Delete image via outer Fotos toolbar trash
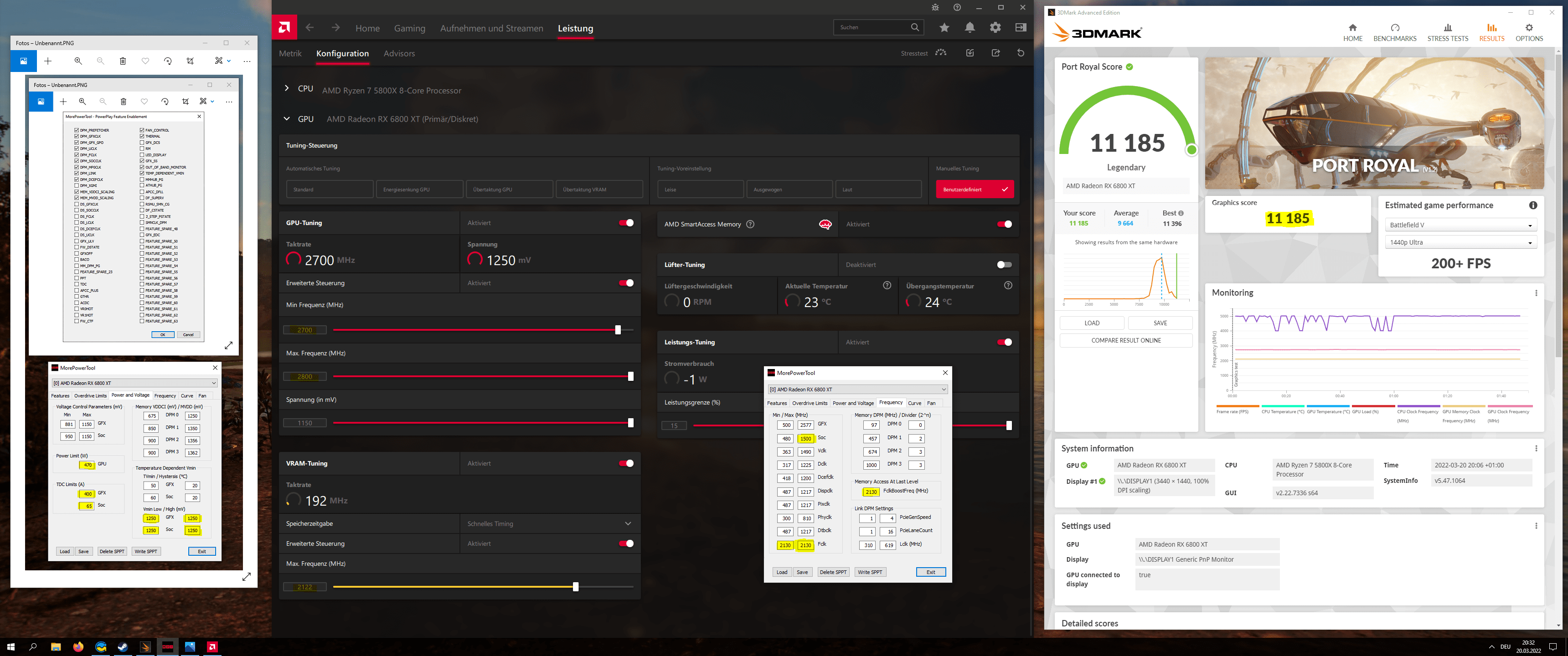Screen dimensions: 1568x656 pyautogui.click(x=122, y=61)
